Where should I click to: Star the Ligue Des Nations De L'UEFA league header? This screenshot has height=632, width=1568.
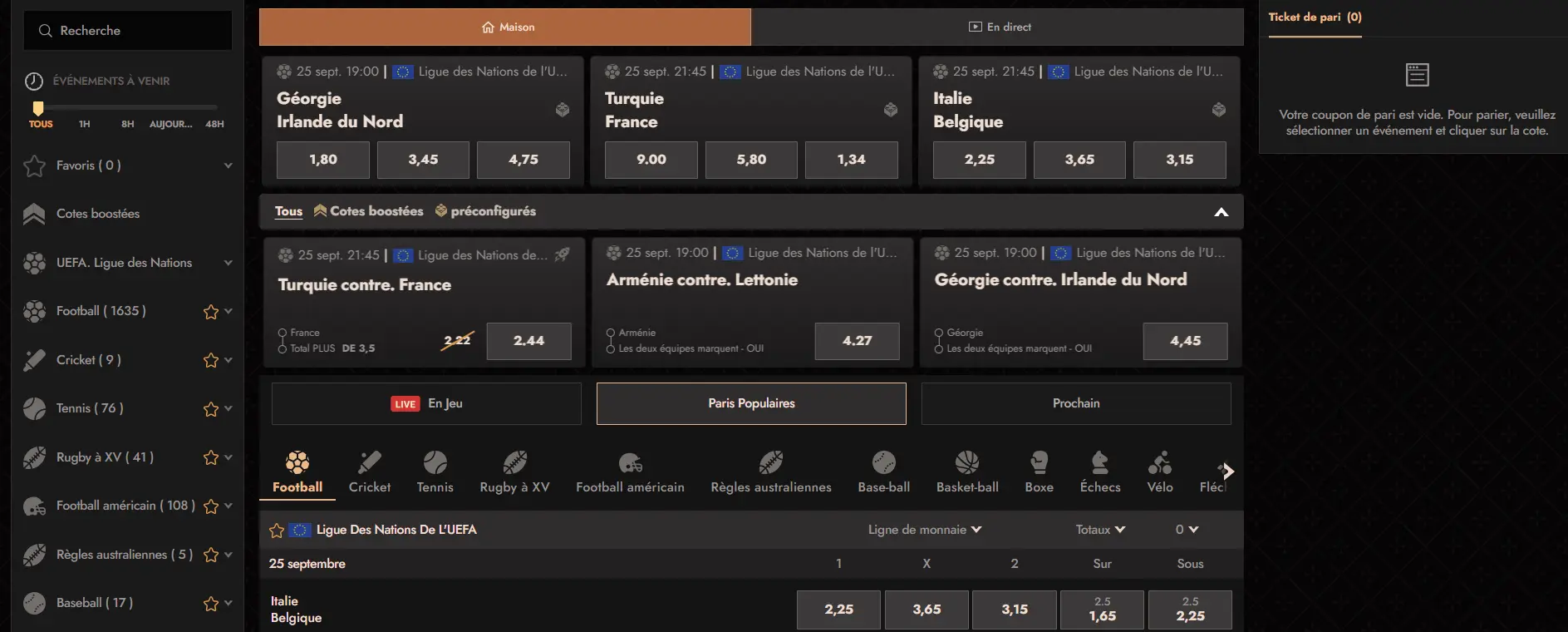pyautogui.click(x=277, y=531)
